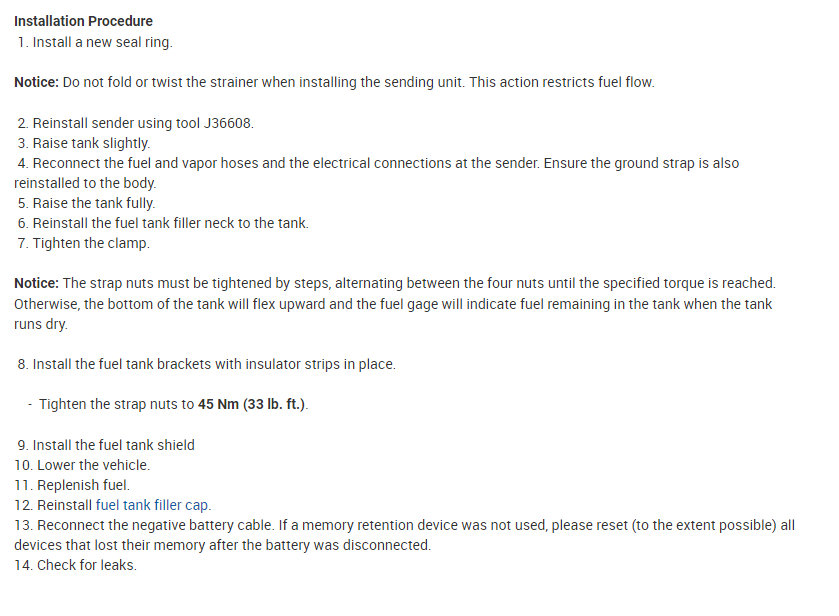Click the sentence Ensure the ground strap is also
Screen dimensions: 839x616
click(641, 163)
